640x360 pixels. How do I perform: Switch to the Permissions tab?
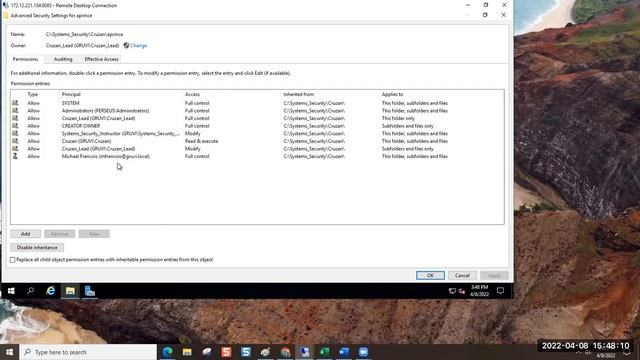point(25,59)
